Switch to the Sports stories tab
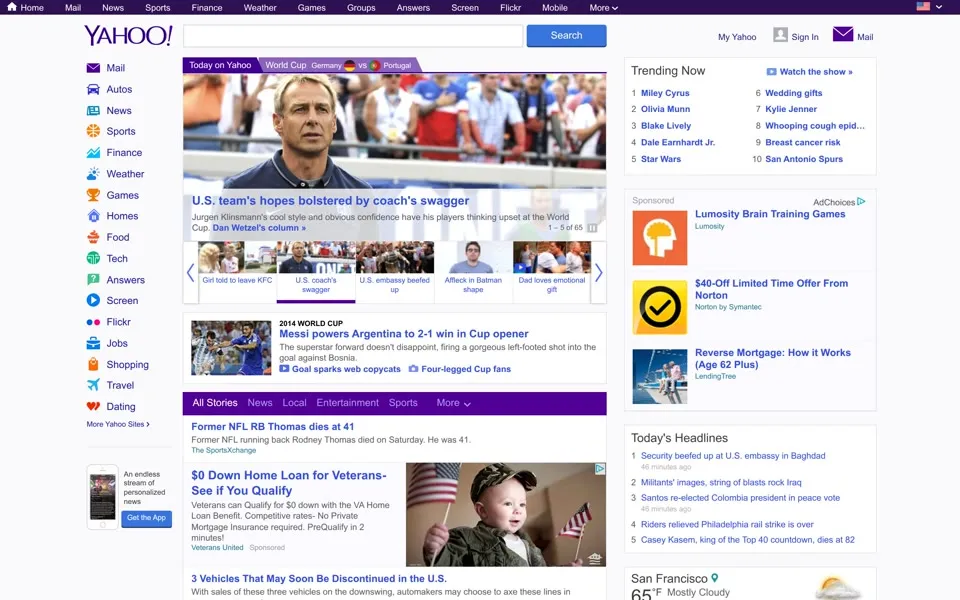The image size is (960, 600). [x=403, y=403]
